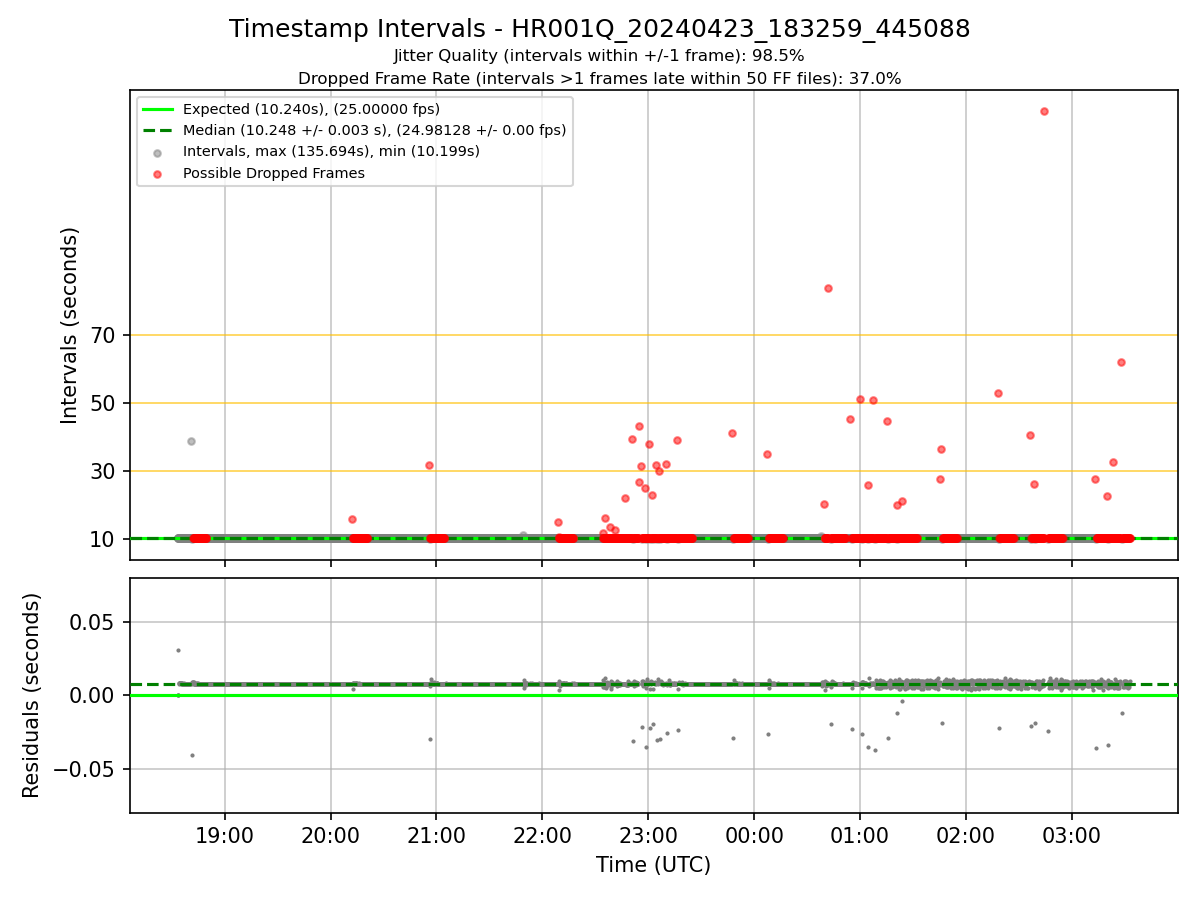Click the '22:00' x-axis tick label
Image resolution: width=1200 pixels, height=900 pixels.
click(542, 835)
